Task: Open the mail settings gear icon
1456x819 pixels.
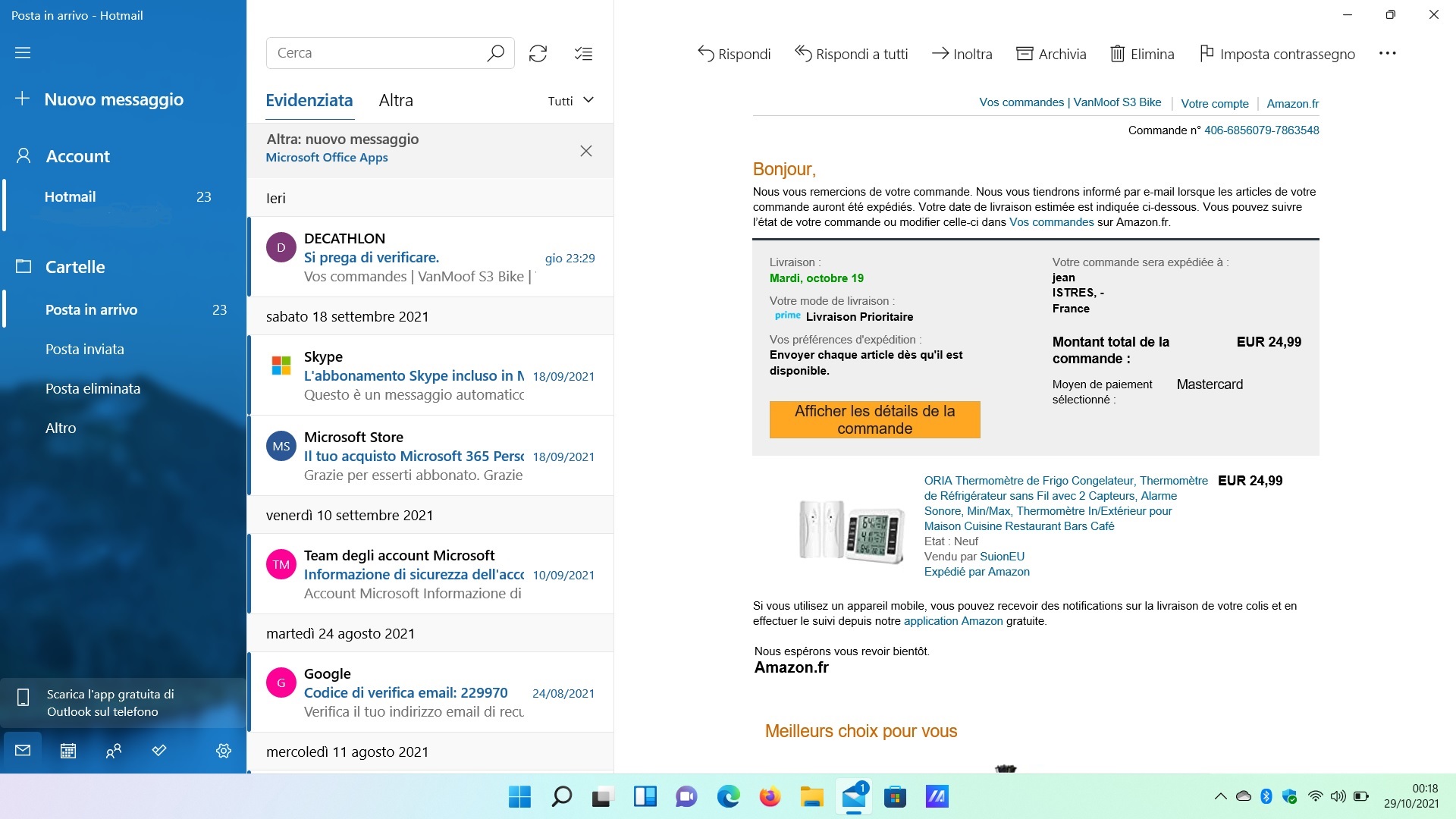Action: 224,751
